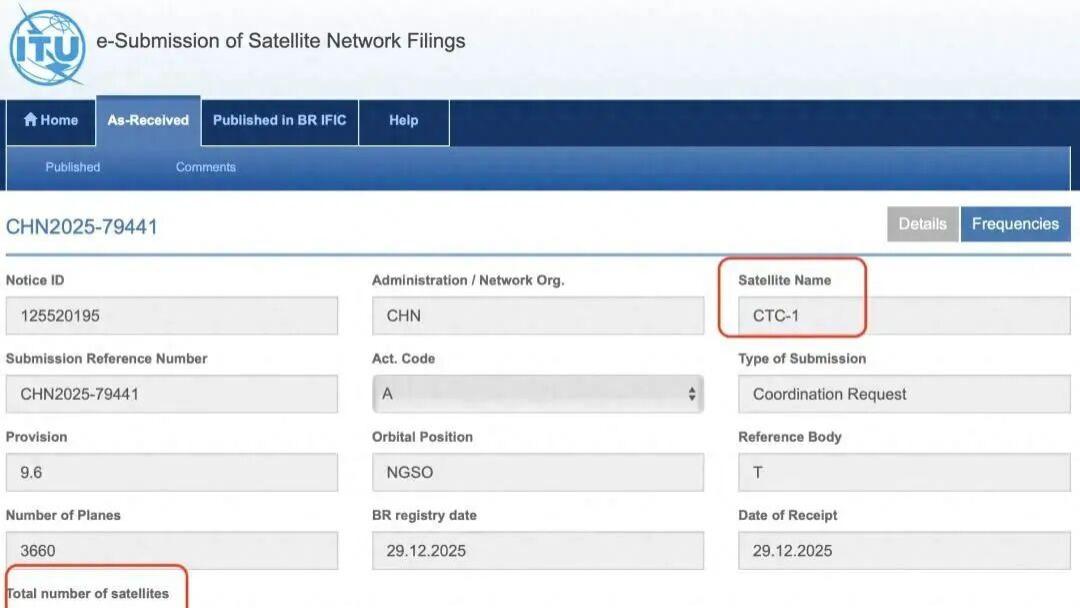Click the Frequencies button
Viewport: 1080px width, 608px height.
coord(1015,224)
